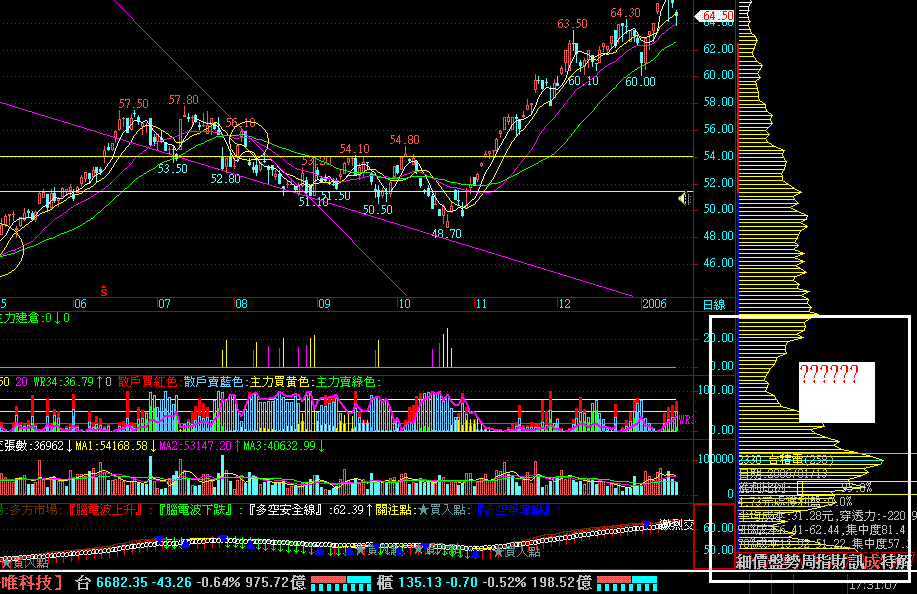Switch to the 解 tab at bottom right
Image resolution: width=917 pixels, height=594 pixels.
[902, 562]
